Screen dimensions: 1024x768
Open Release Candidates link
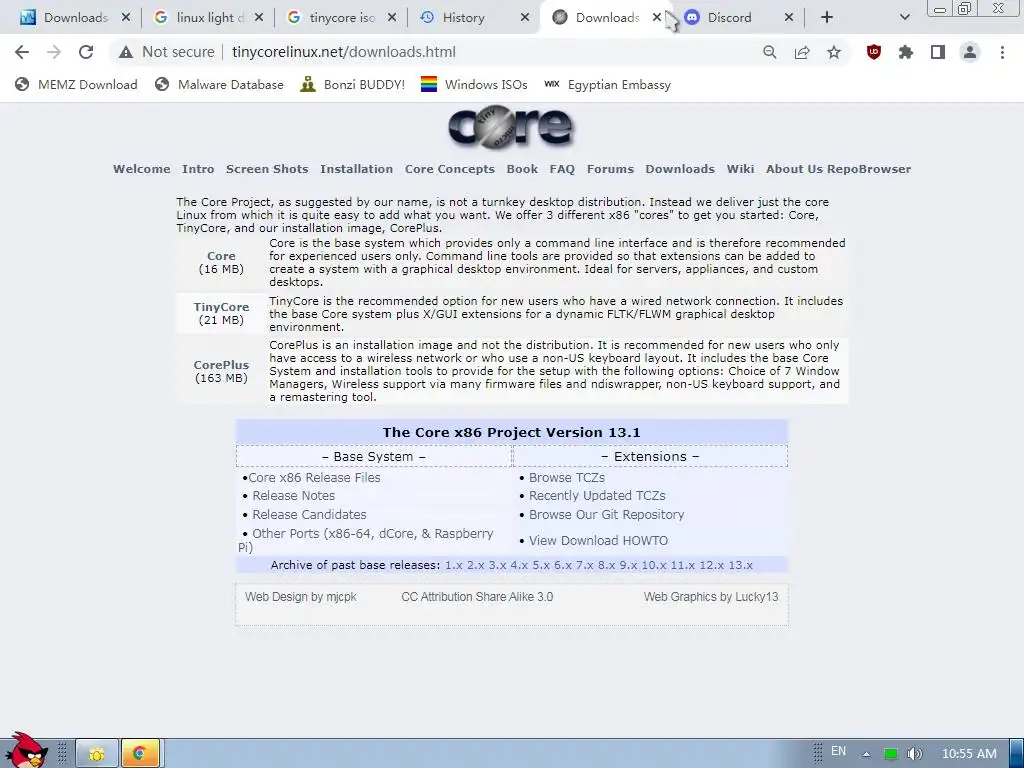click(x=310, y=515)
